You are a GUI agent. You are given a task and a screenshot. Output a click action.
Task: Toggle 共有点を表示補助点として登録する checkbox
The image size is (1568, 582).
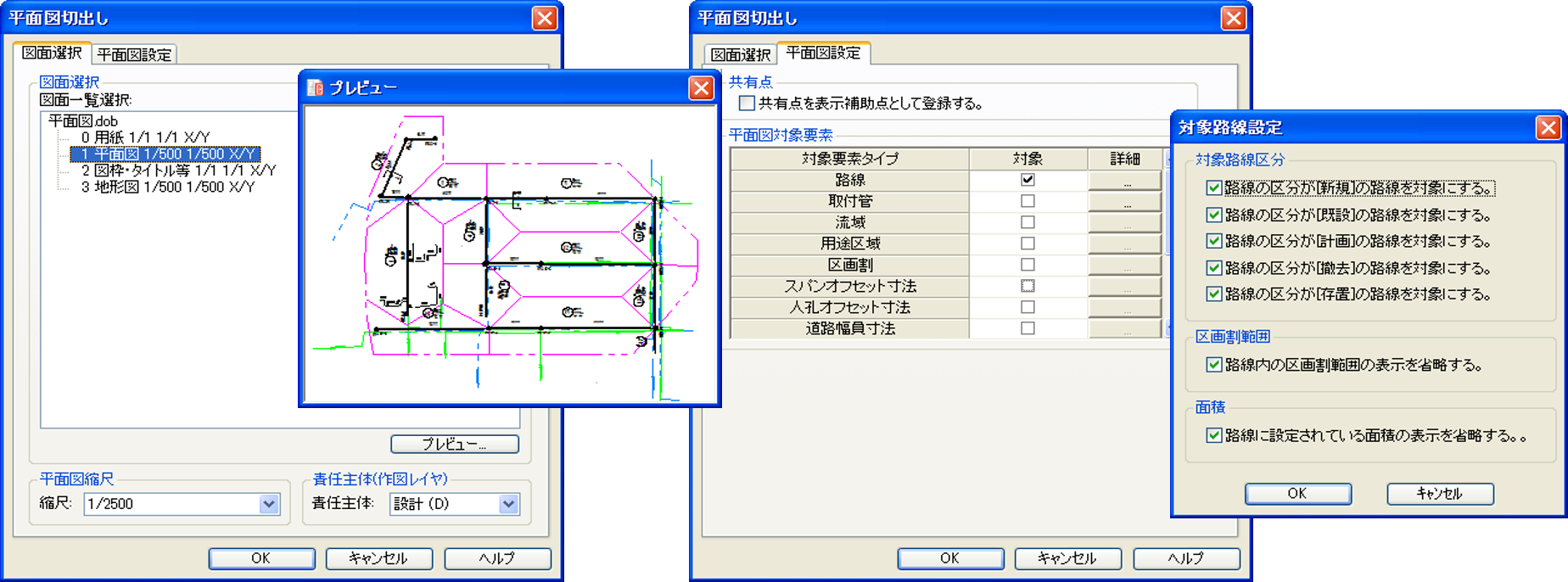(747, 104)
